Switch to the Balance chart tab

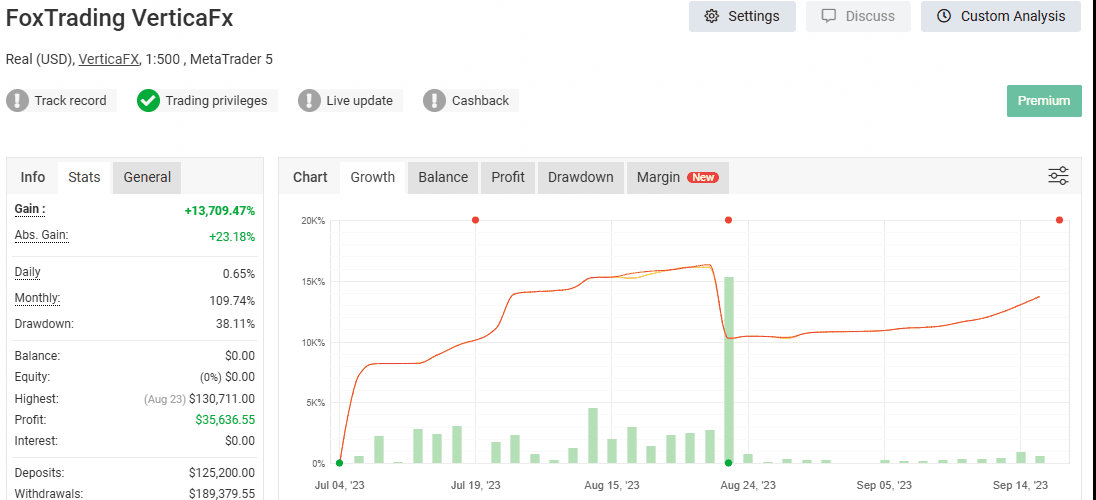[443, 177]
